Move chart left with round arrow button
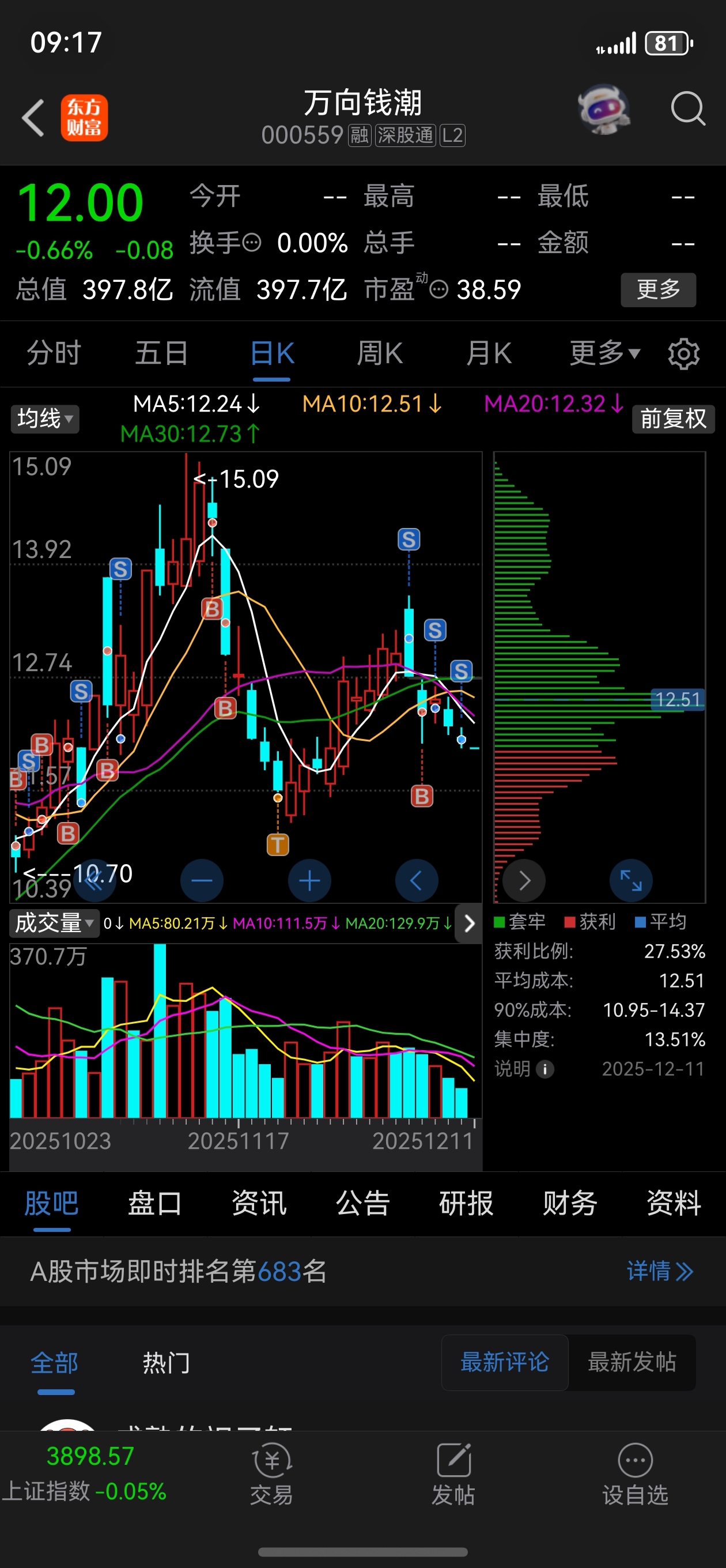The image size is (726, 1568). click(x=416, y=880)
